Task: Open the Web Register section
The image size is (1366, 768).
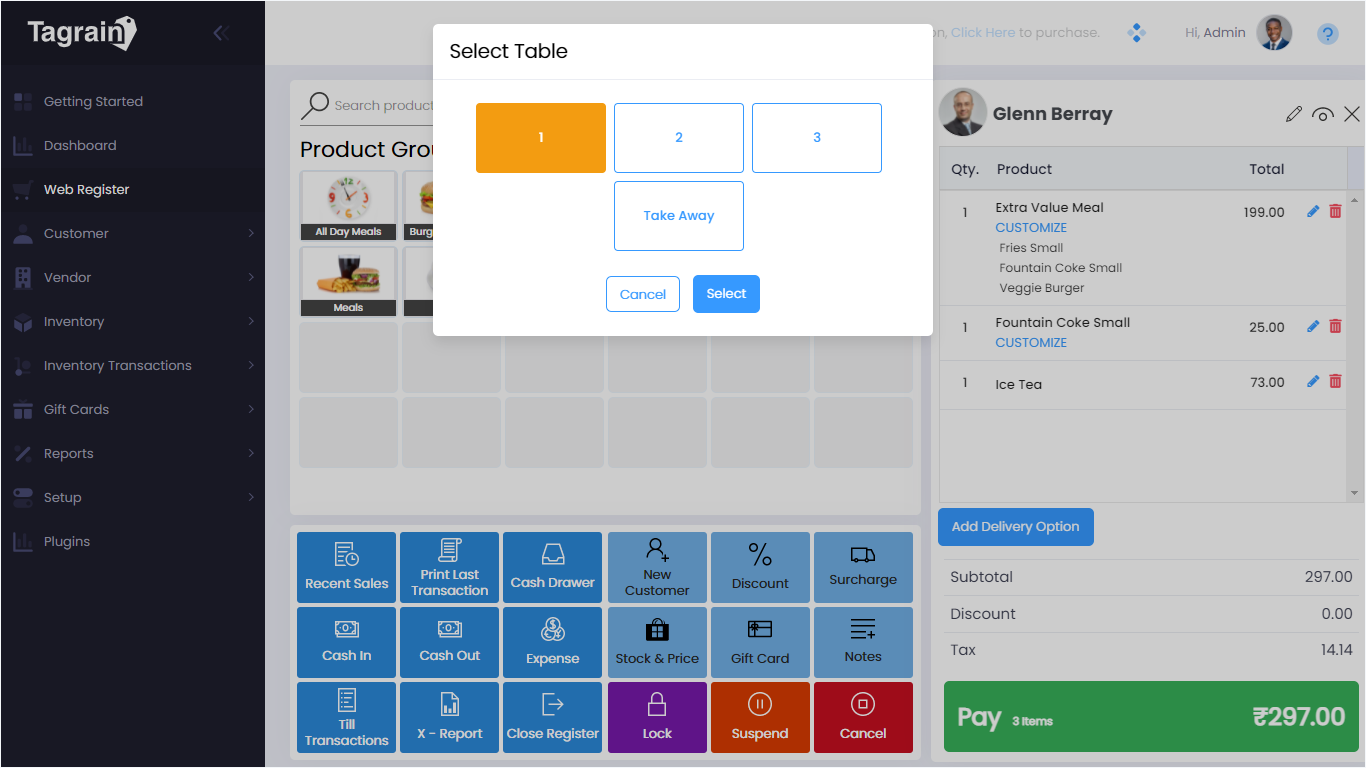Action: 85,189
